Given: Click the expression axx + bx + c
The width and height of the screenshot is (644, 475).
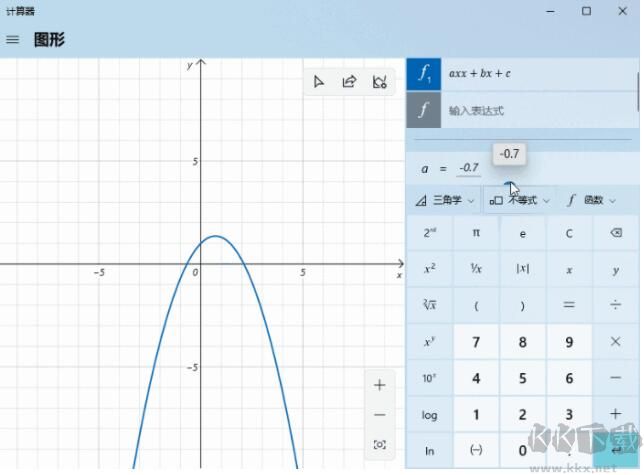Looking at the screenshot, I should [479, 74].
